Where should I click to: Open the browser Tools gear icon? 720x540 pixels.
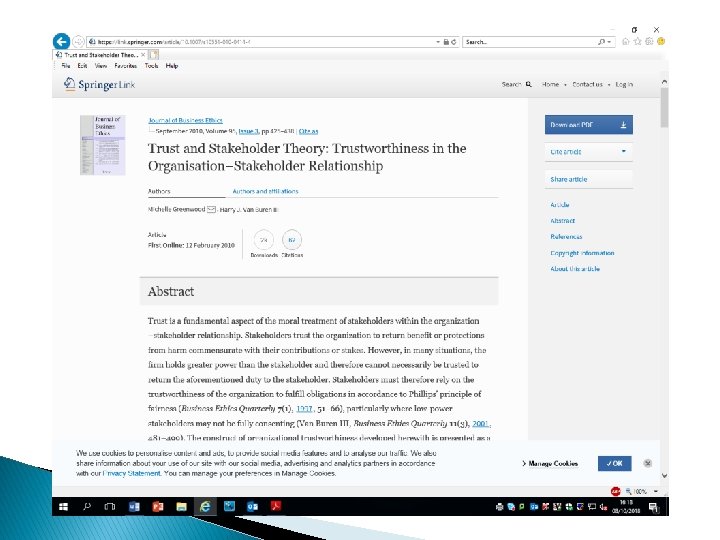click(649, 41)
